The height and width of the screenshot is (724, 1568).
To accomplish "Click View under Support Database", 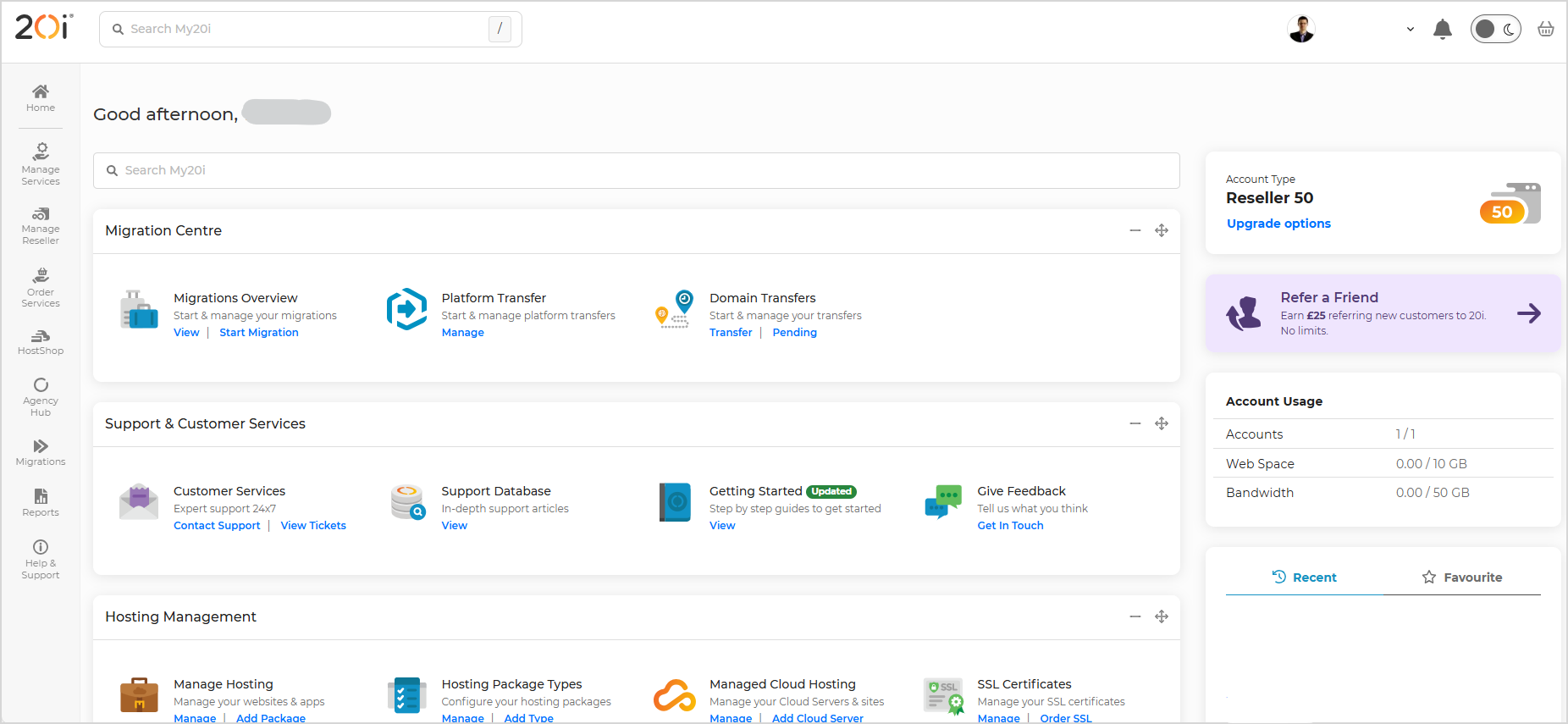I will click(x=455, y=526).
